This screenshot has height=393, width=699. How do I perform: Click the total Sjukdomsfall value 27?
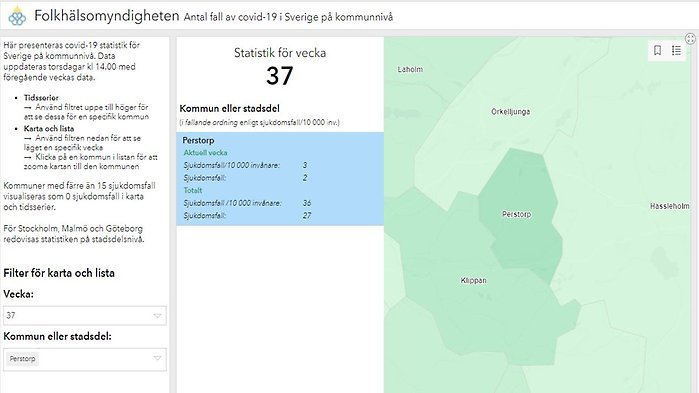click(x=307, y=215)
